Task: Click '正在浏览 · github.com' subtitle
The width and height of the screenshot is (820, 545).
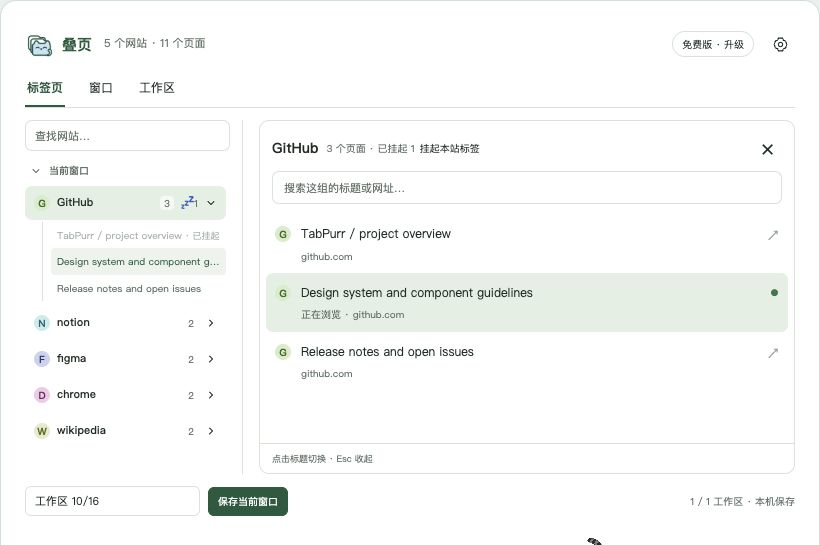Action: pyautogui.click(x=352, y=315)
